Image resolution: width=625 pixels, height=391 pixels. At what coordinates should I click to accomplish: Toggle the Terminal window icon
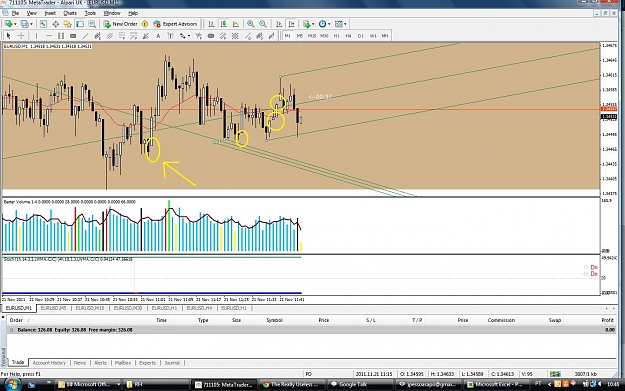click(x=80, y=24)
